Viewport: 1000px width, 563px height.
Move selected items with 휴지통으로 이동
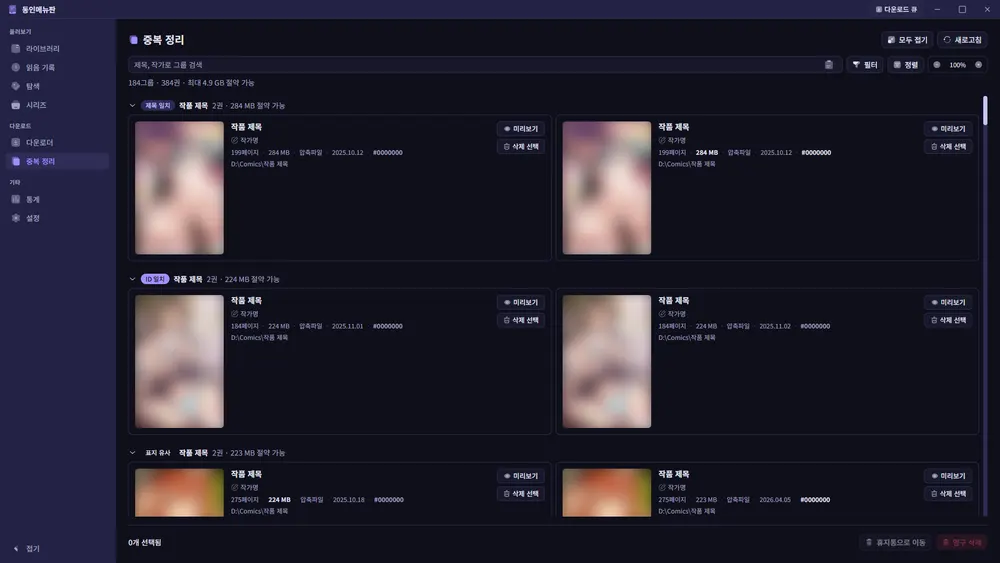pyautogui.click(x=895, y=542)
